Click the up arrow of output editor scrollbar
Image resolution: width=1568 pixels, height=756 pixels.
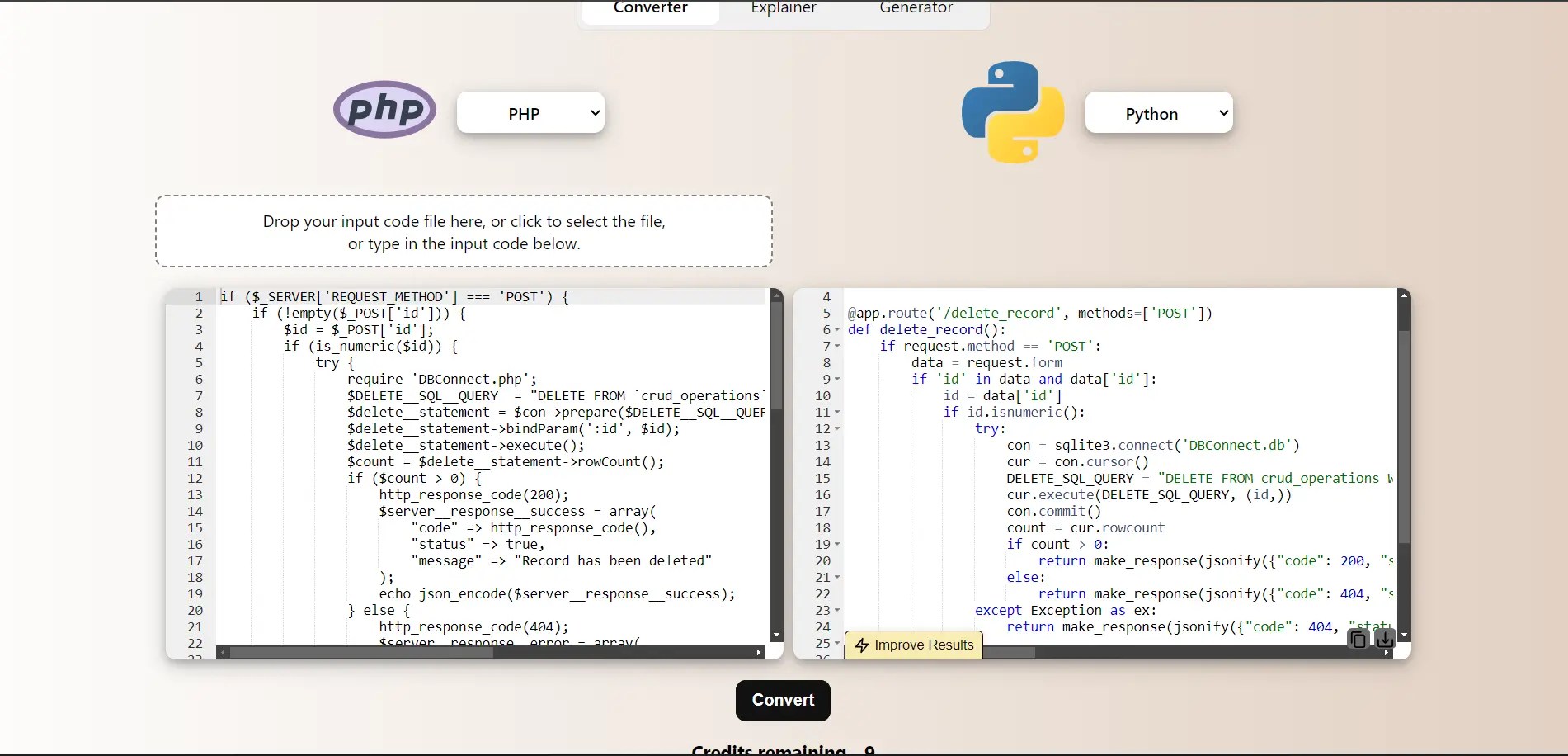pos(1404,295)
